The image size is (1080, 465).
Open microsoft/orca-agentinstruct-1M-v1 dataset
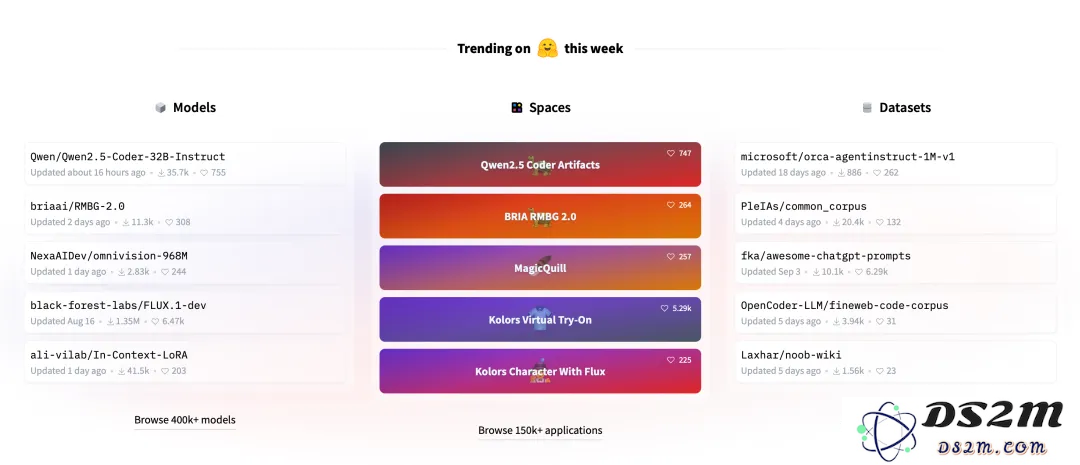point(895,164)
